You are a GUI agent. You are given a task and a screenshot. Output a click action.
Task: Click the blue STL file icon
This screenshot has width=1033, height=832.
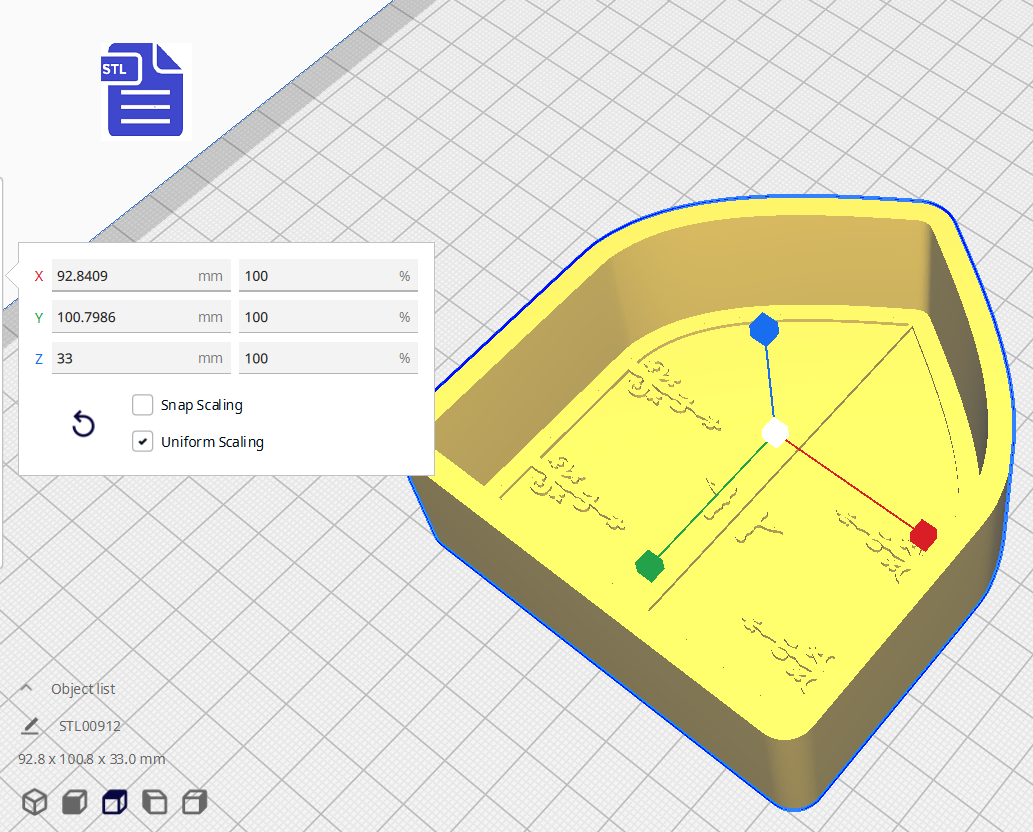tap(145, 89)
